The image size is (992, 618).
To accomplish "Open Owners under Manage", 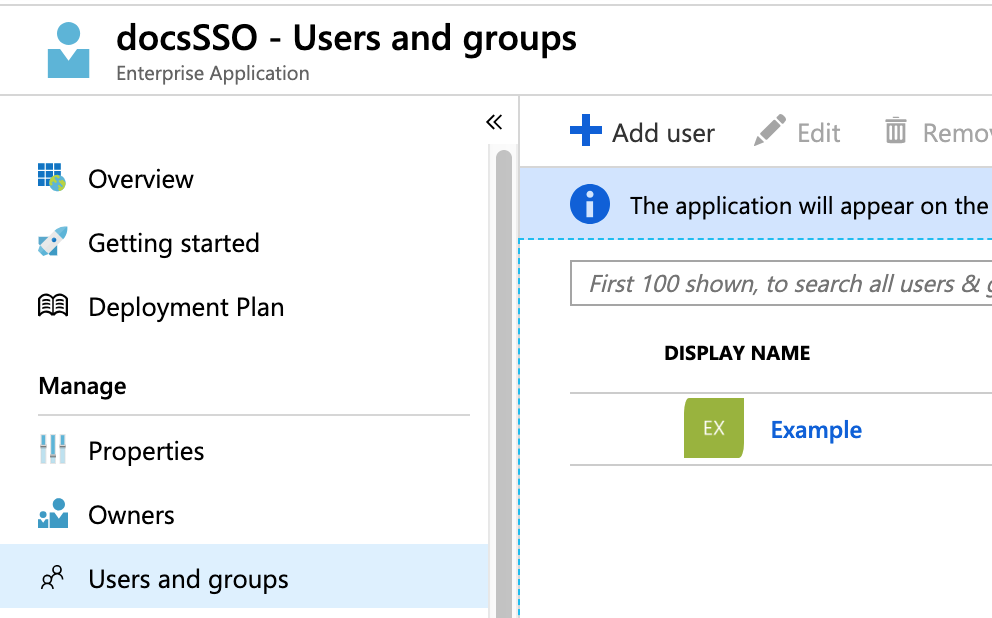I will pos(131,516).
